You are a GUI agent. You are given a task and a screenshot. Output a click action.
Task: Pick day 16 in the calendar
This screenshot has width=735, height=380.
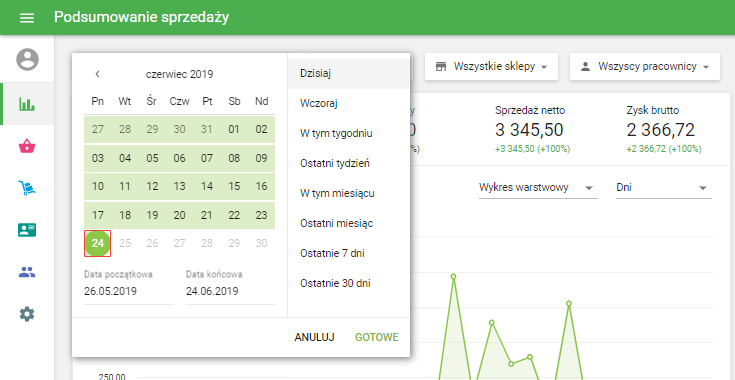261,186
